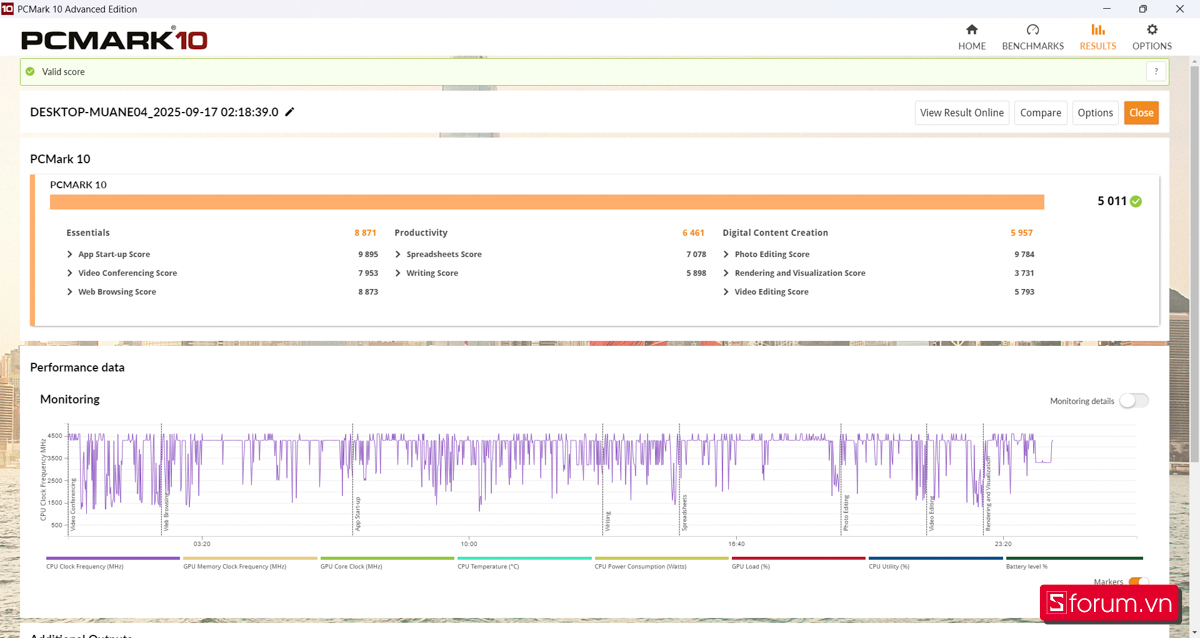Open the Options gear icon

[1152, 30]
